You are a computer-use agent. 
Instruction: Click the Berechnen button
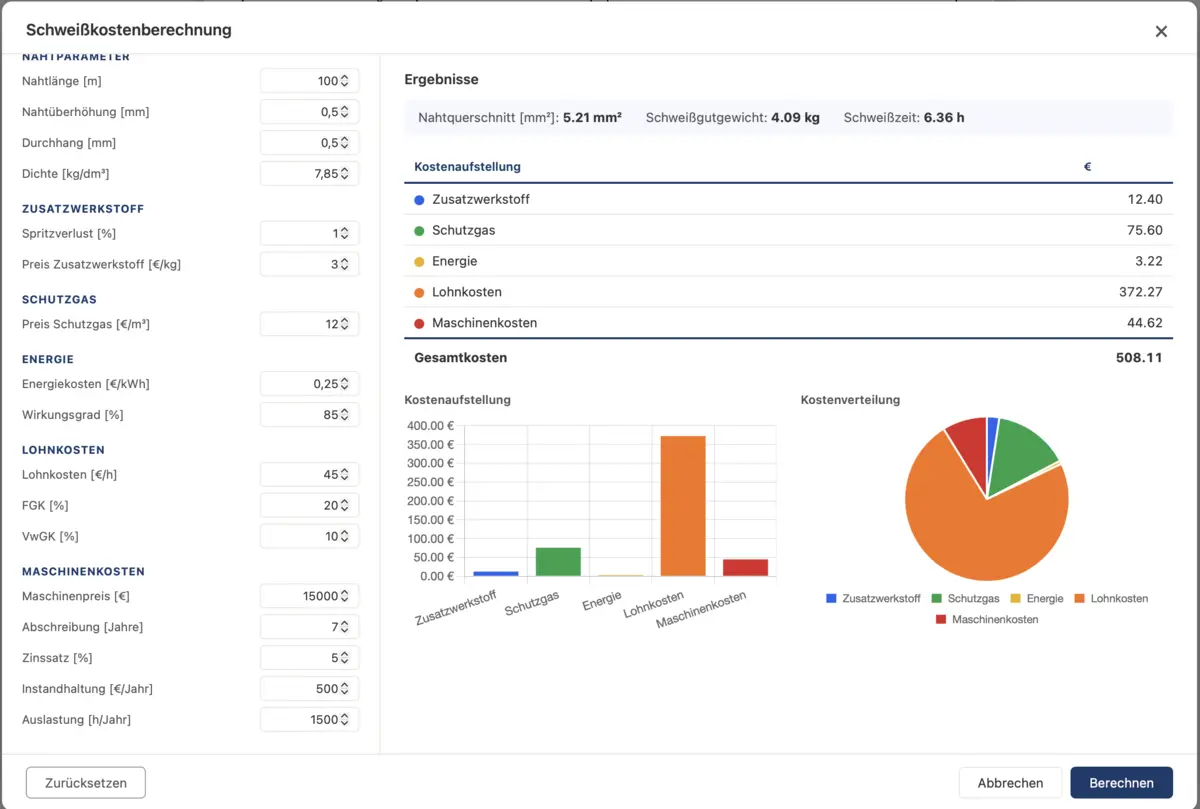(1121, 783)
